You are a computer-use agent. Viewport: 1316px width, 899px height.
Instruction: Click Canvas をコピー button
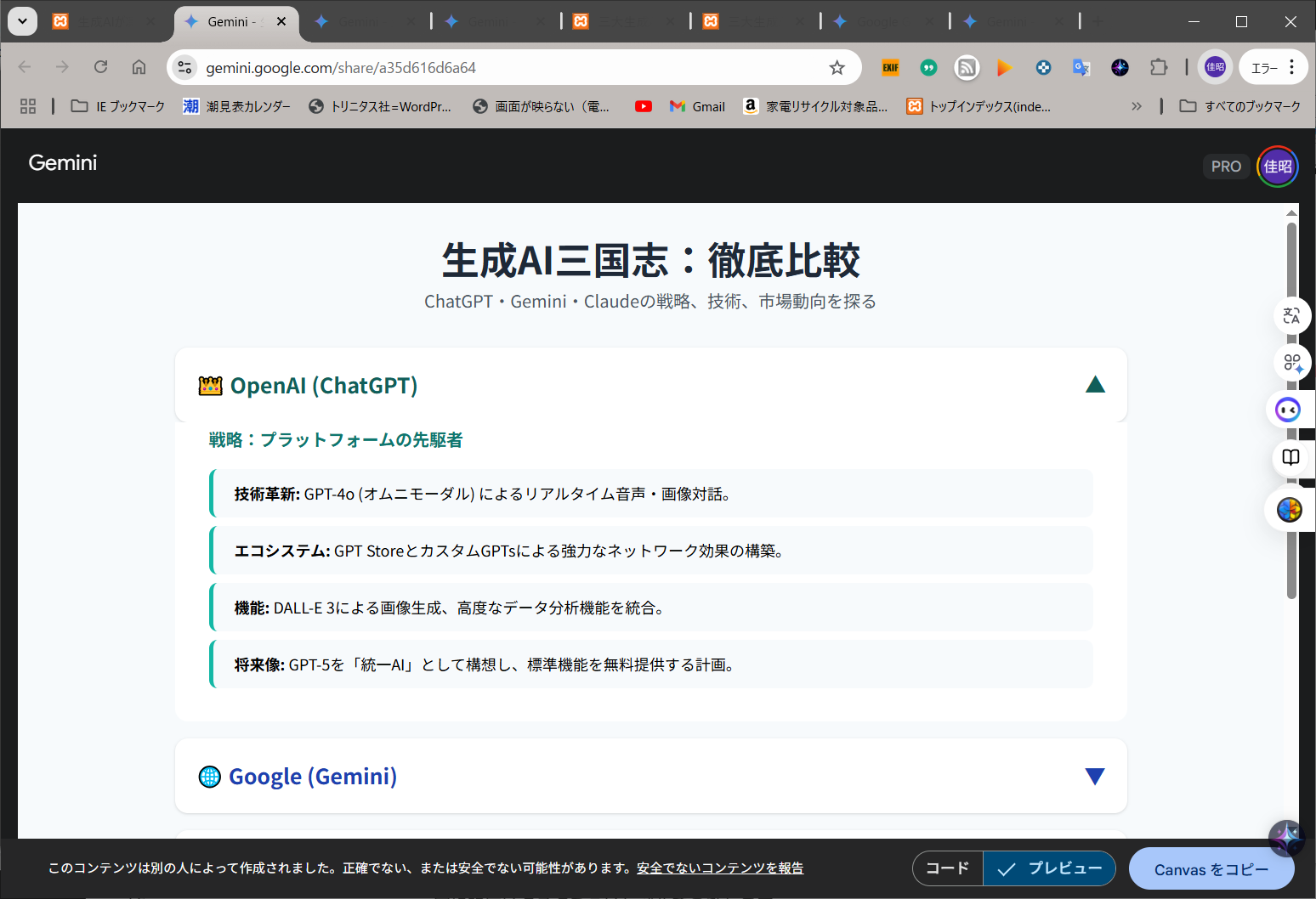[1211, 869]
